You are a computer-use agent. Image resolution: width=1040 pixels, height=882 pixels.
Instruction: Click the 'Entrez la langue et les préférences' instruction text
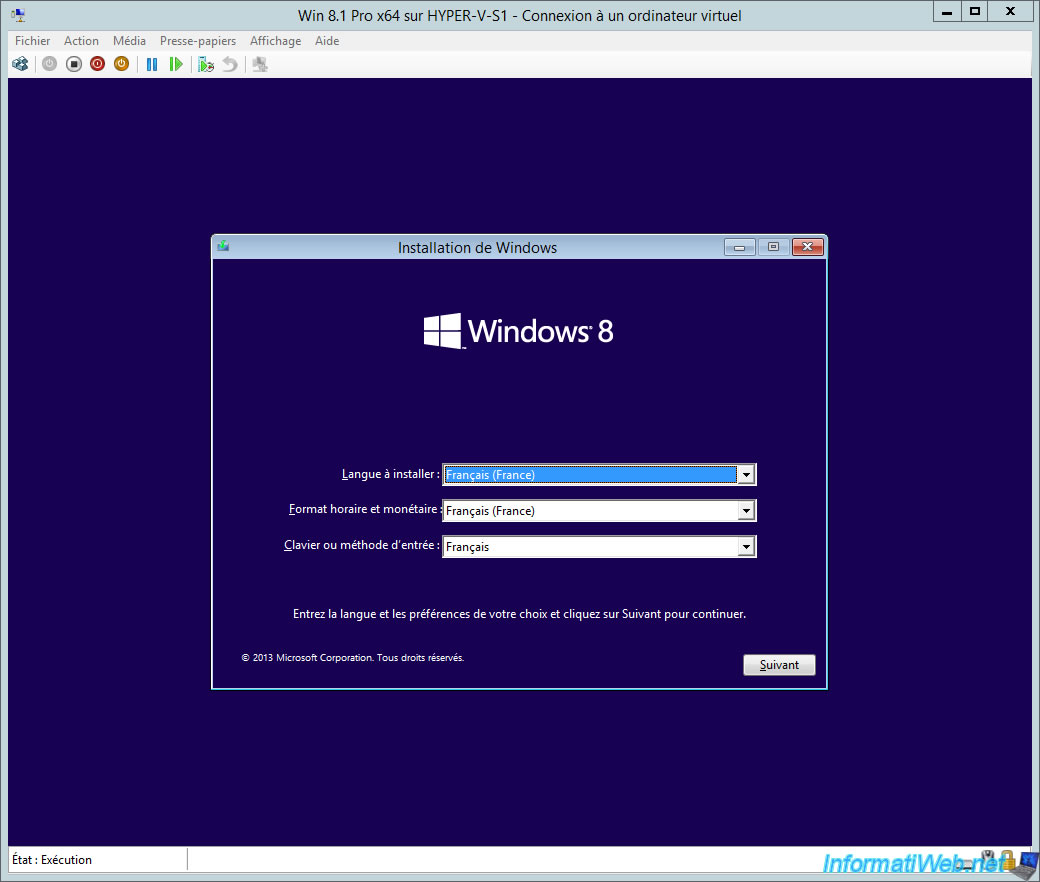[519, 614]
